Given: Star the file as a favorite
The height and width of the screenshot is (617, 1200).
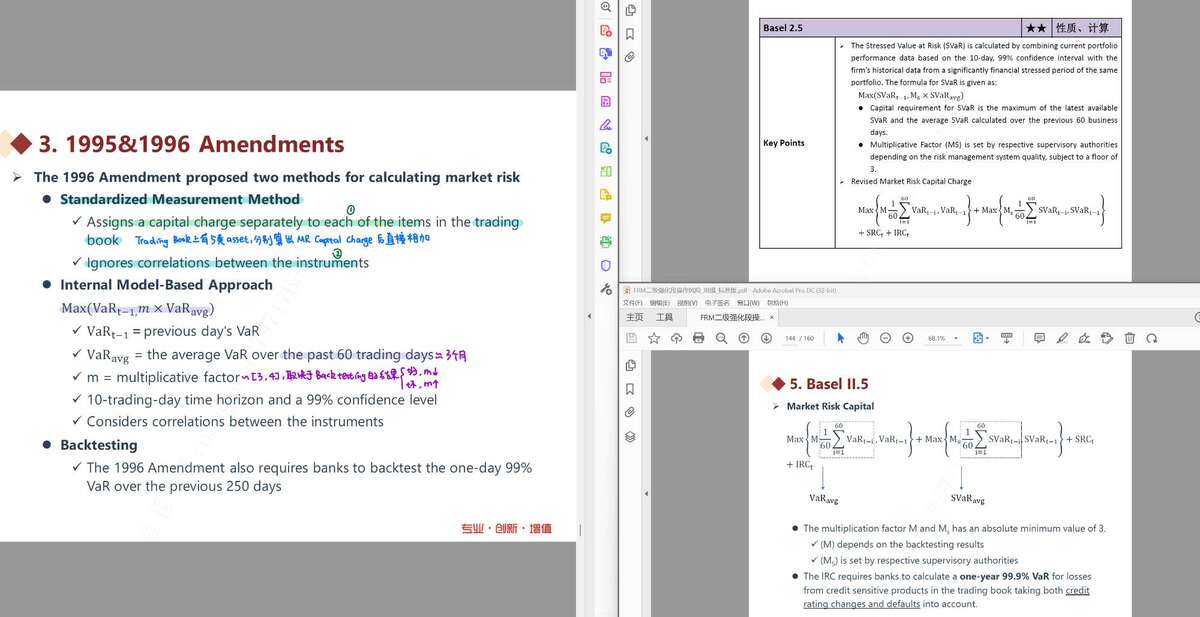Looking at the screenshot, I should 654,338.
